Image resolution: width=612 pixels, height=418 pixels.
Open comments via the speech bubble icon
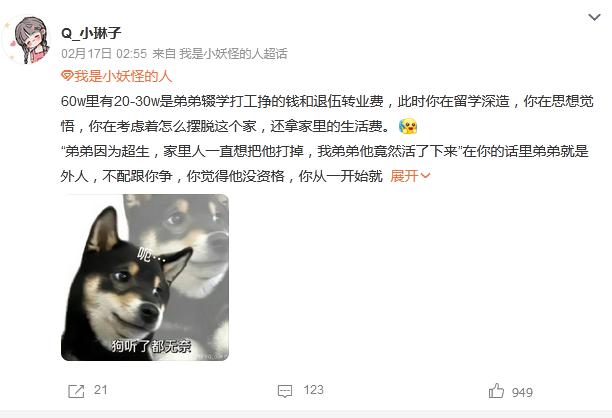pos(285,391)
